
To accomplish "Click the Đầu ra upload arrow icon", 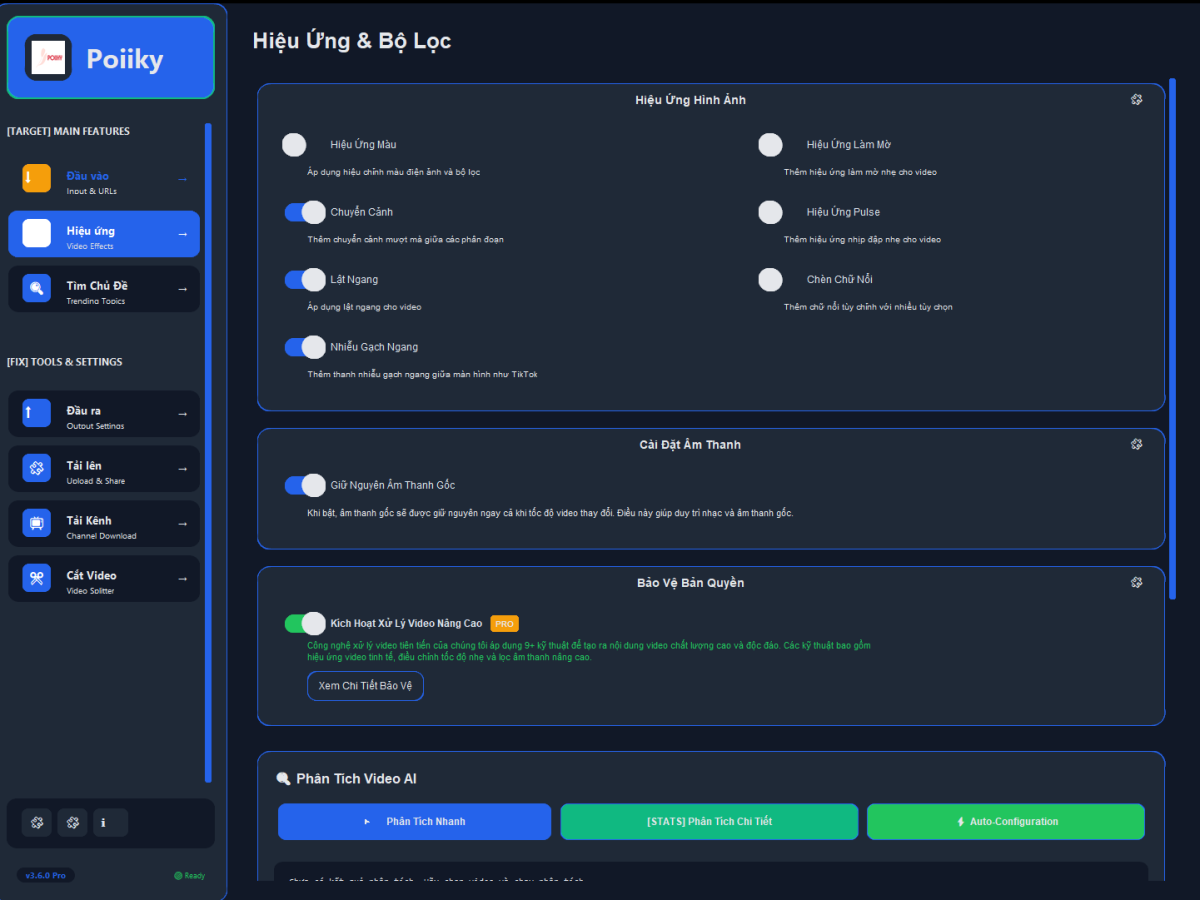I will pos(36,412).
